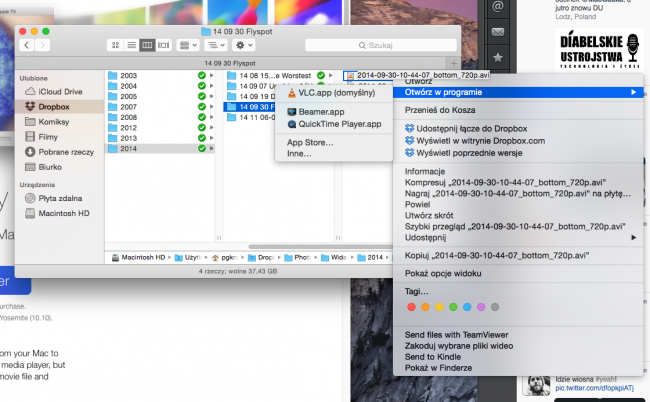The height and width of the screenshot is (402, 650).
Task: Click Utwórz skrót
Action: tap(429, 216)
